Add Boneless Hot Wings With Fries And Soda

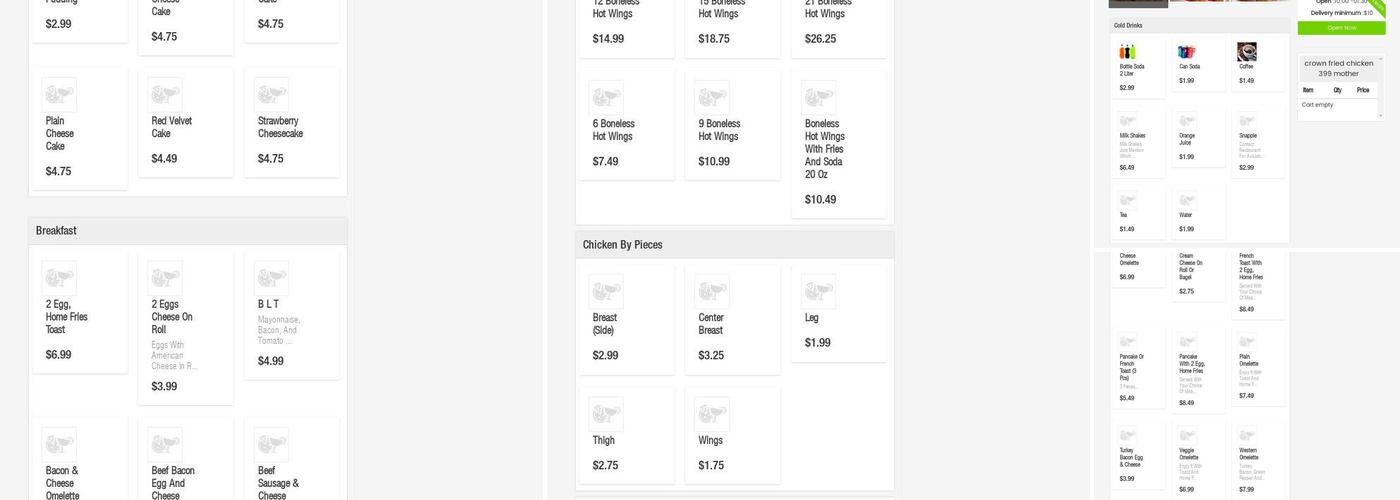point(838,145)
